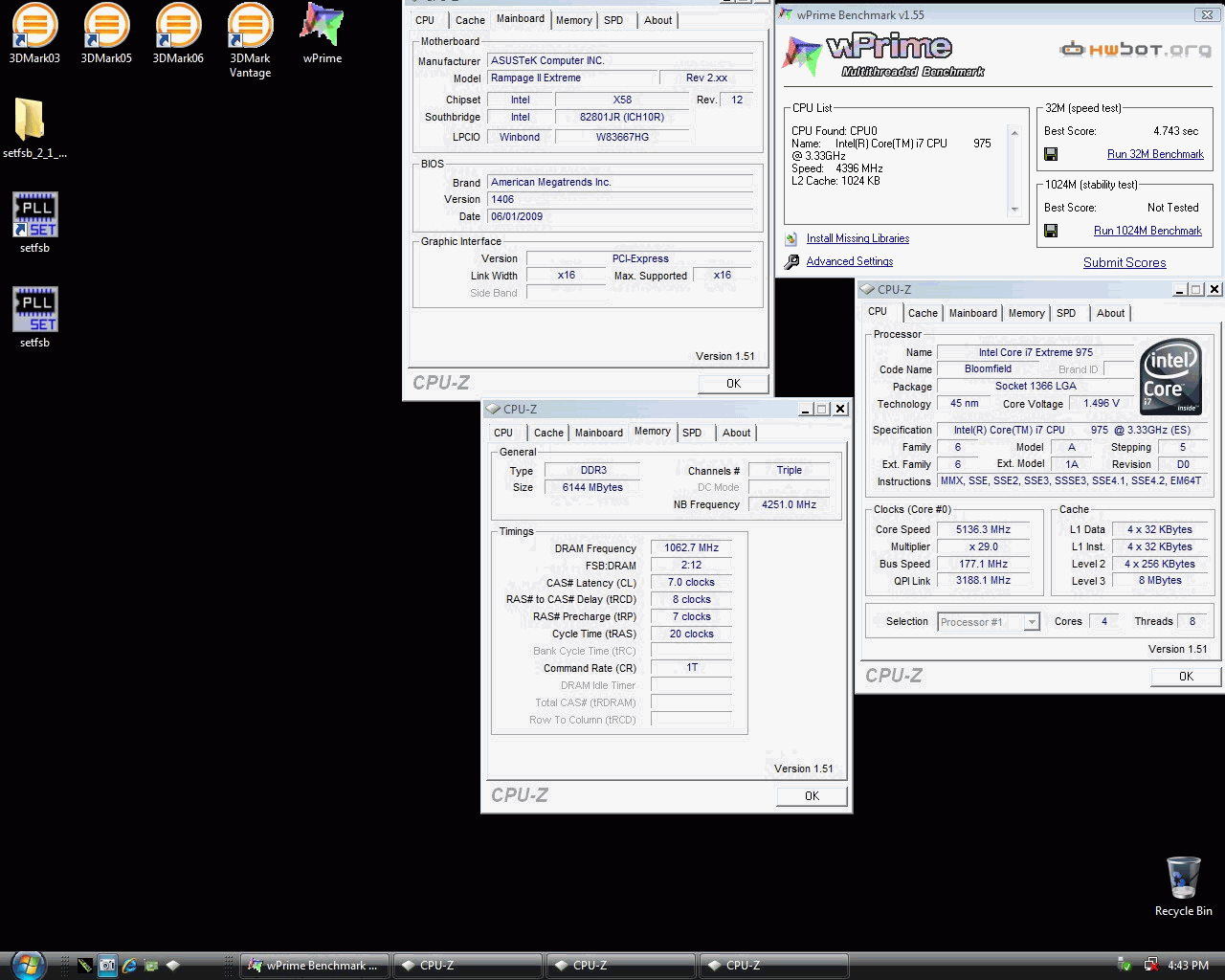The image size is (1225, 980).
Task: Activate wPrime Benchmark taskbar button
Action: tap(315, 966)
